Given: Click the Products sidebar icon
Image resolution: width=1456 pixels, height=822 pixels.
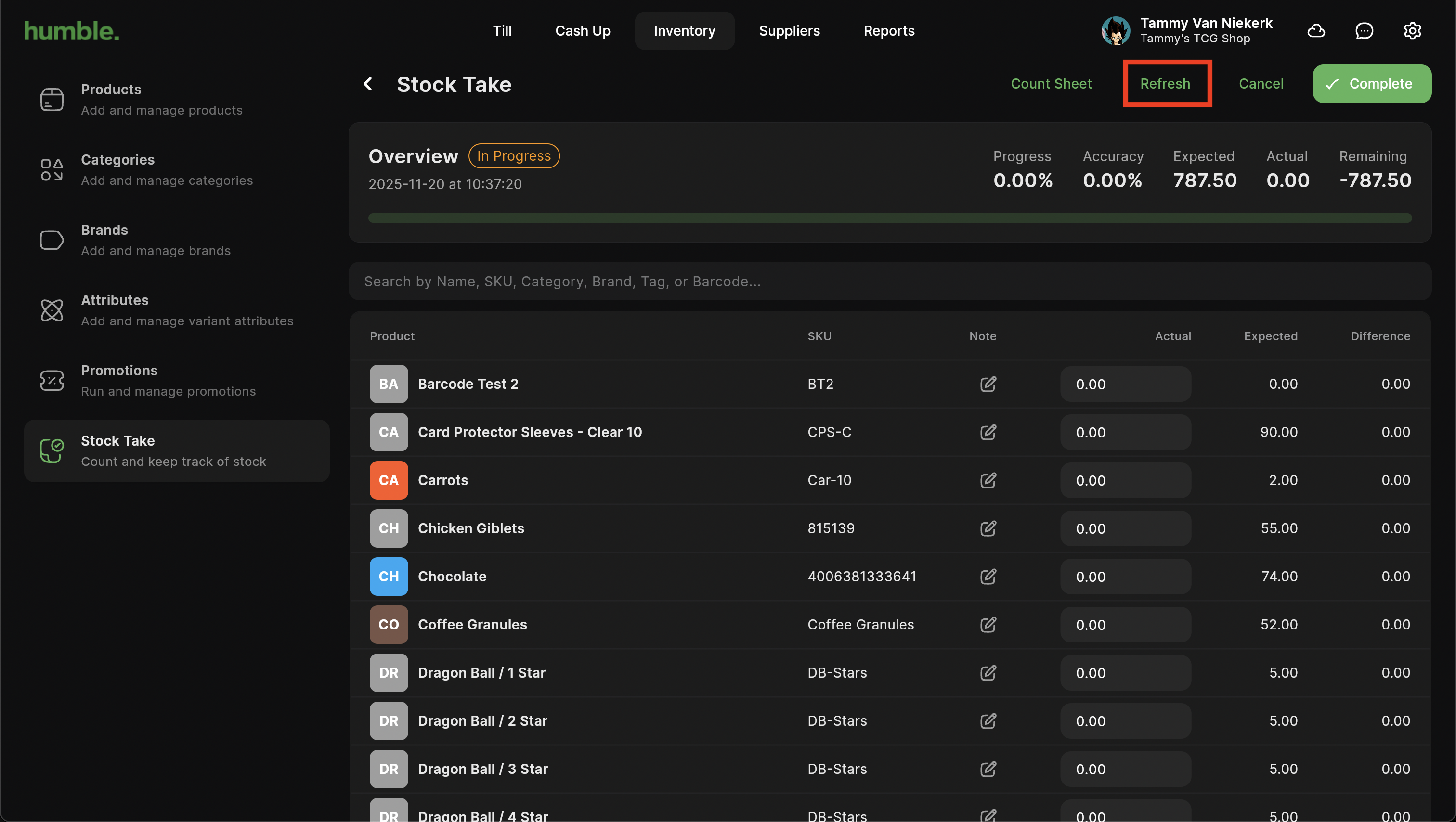Looking at the screenshot, I should (x=52, y=100).
